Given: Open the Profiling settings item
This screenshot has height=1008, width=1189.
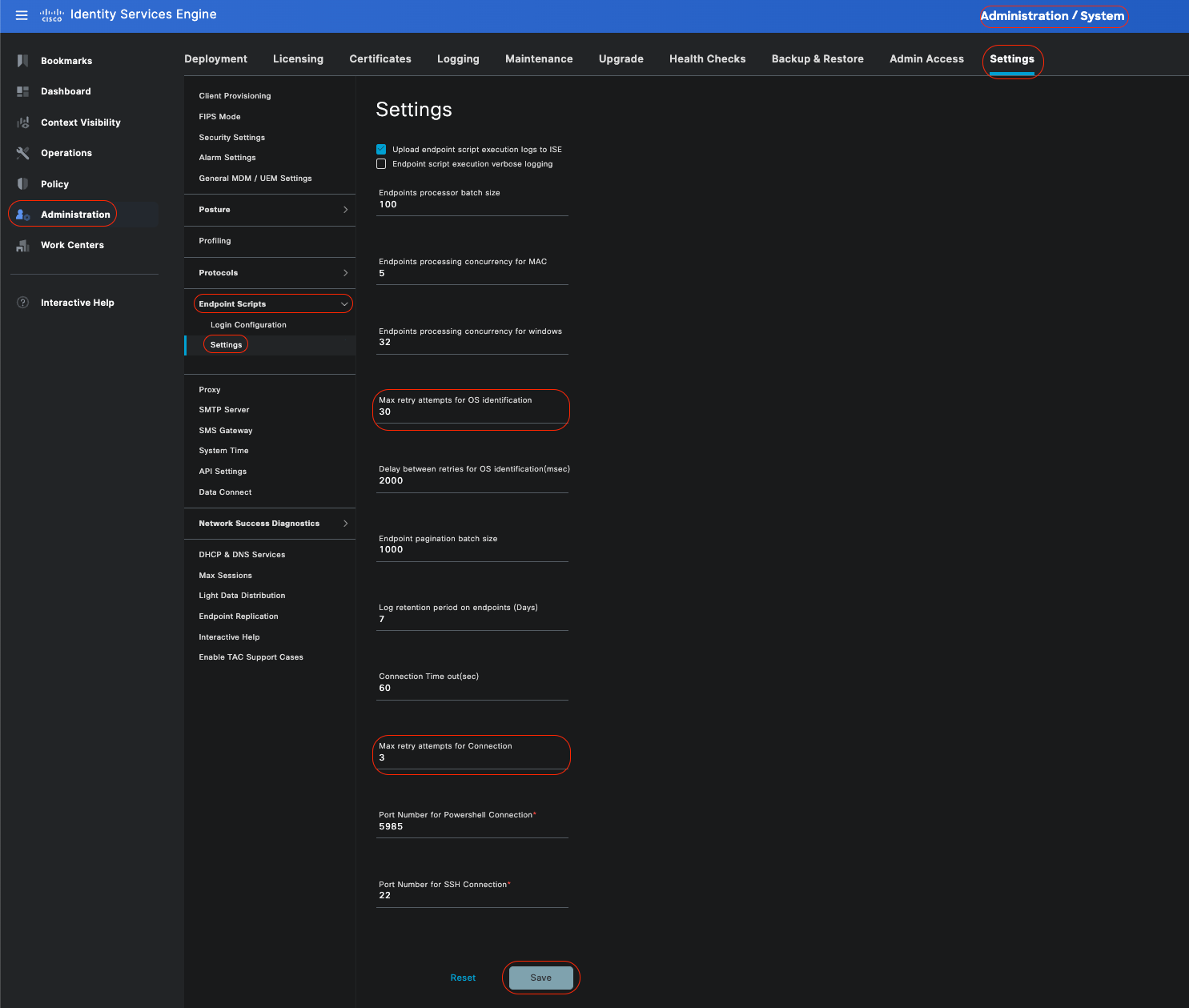Looking at the screenshot, I should point(215,241).
